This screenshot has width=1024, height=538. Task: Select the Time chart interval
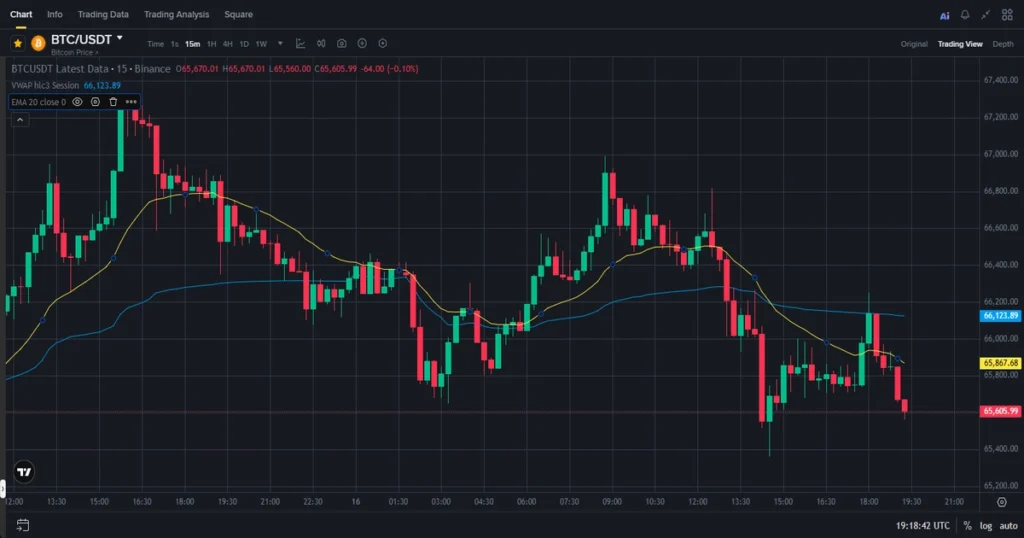pos(155,44)
